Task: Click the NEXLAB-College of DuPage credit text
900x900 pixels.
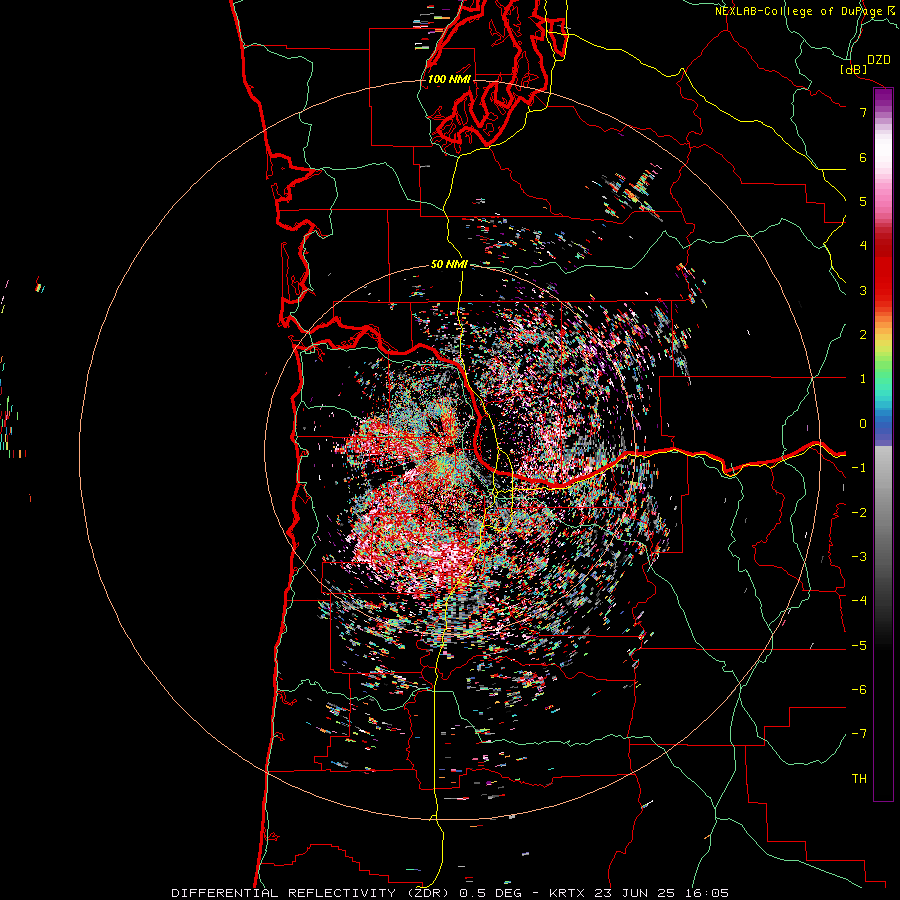Action: (804, 11)
